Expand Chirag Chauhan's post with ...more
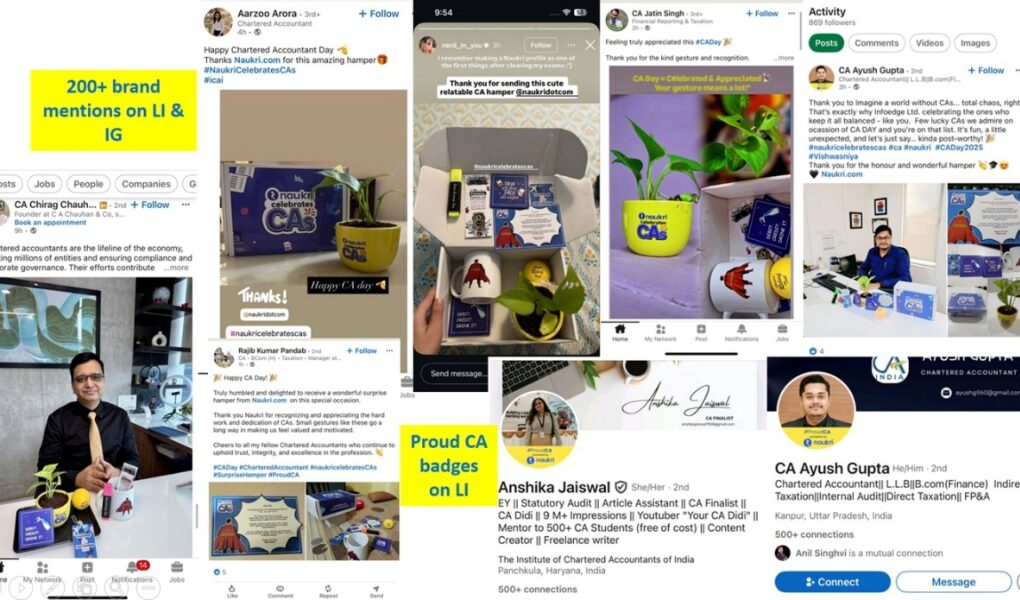The image size is (1020, 600). point(176,267)
